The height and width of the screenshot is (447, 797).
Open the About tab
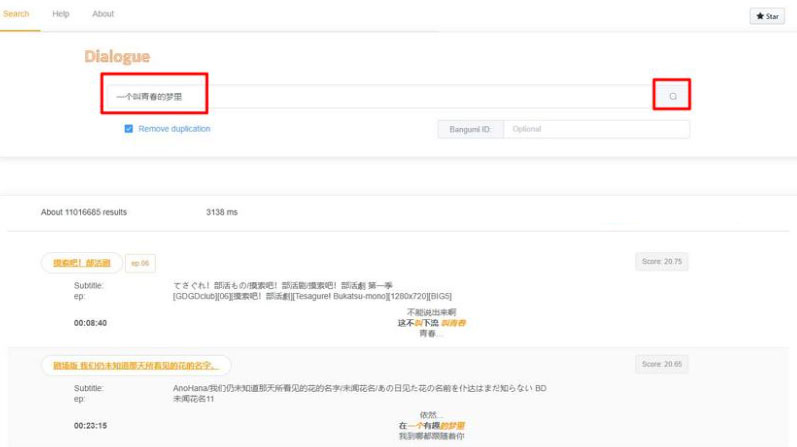[103, 14]
